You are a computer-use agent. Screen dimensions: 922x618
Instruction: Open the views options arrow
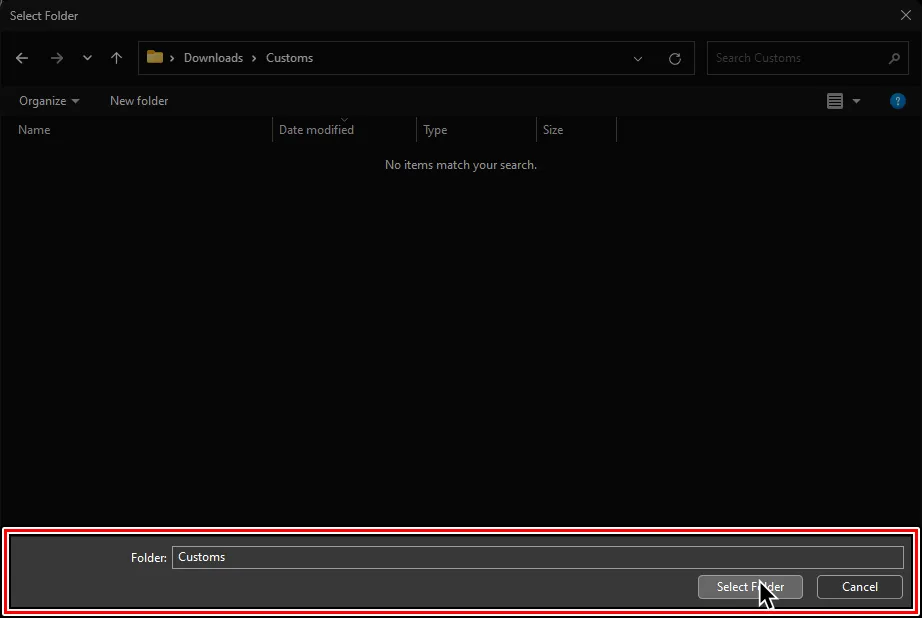pos(854,100)
